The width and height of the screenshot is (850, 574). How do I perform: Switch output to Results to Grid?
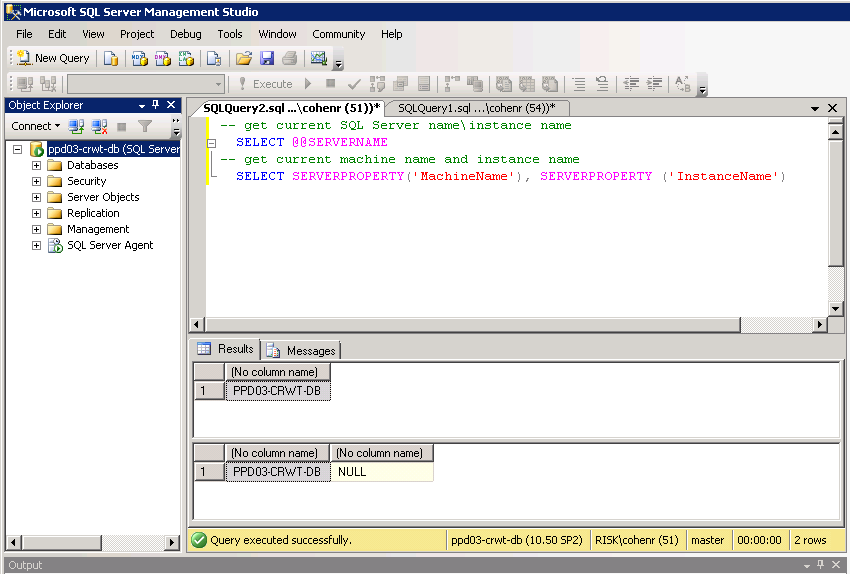[x=527, y=84]
